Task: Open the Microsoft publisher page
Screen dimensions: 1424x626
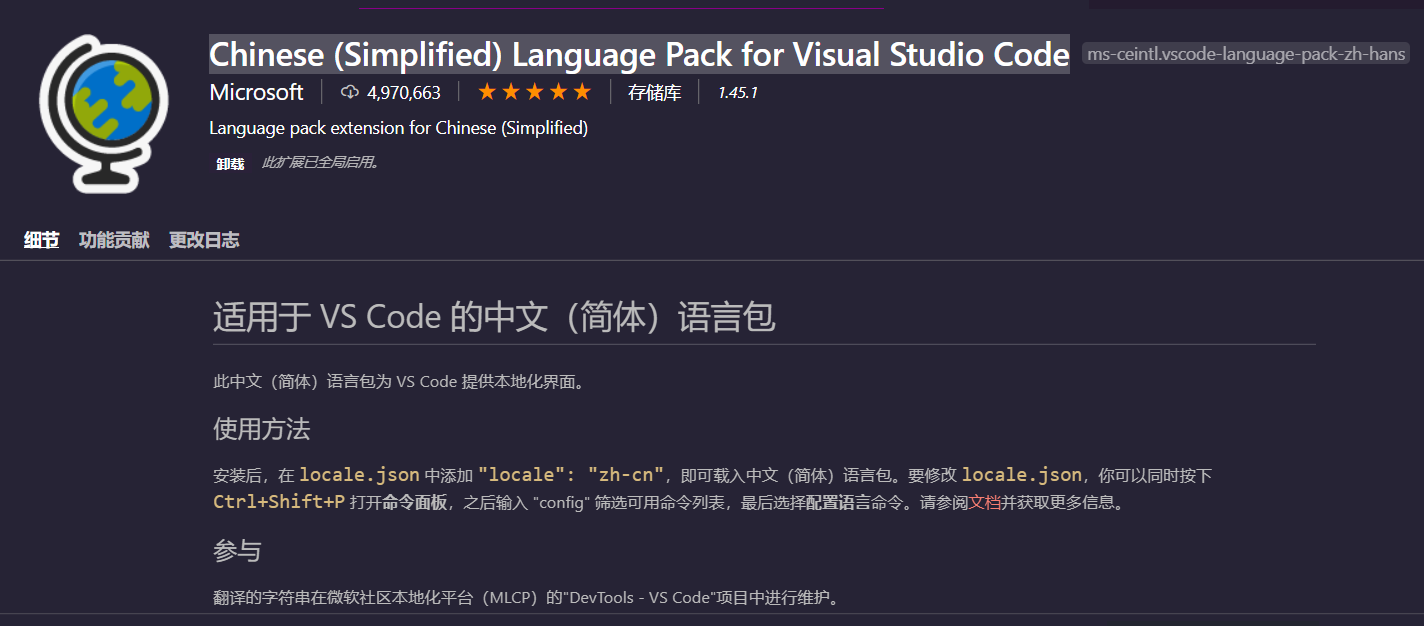Action: click(x=256, y=92)
